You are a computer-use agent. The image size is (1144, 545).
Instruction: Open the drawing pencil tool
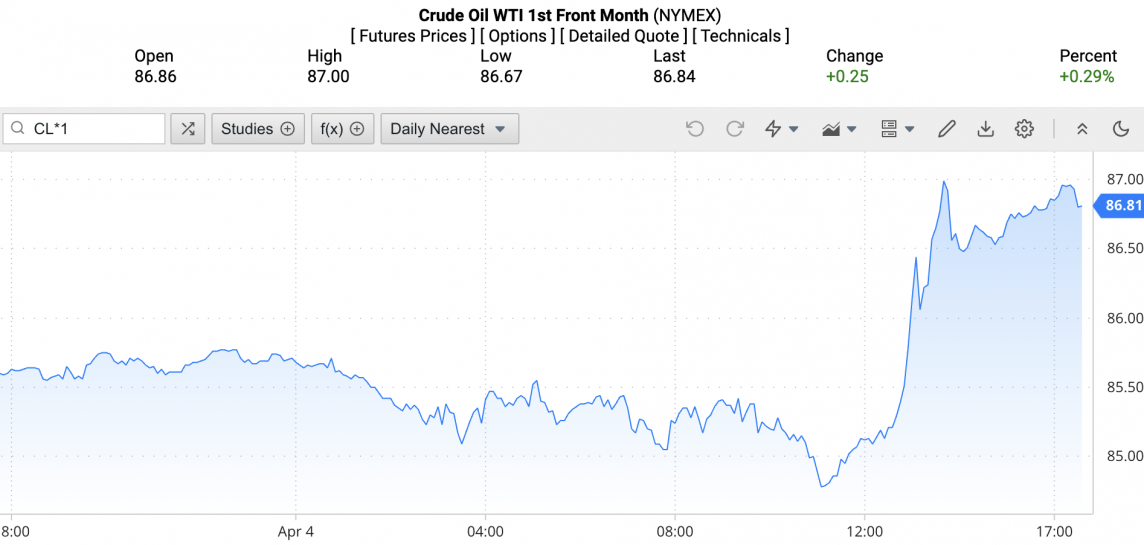pyautogui.click(x=946, y=129)
